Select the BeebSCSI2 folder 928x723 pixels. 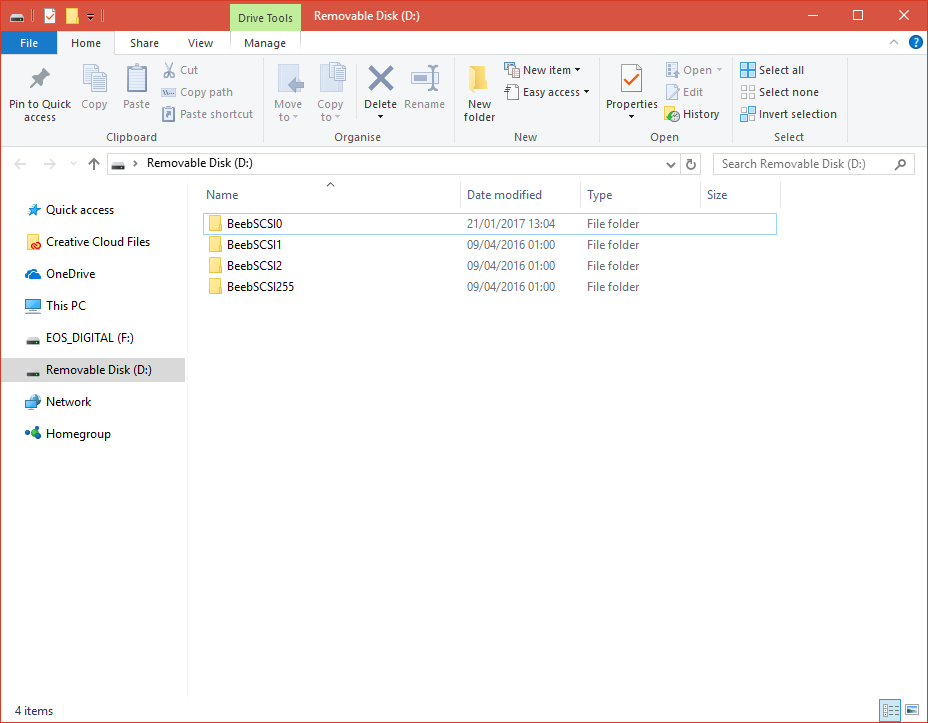pos(489,266)
